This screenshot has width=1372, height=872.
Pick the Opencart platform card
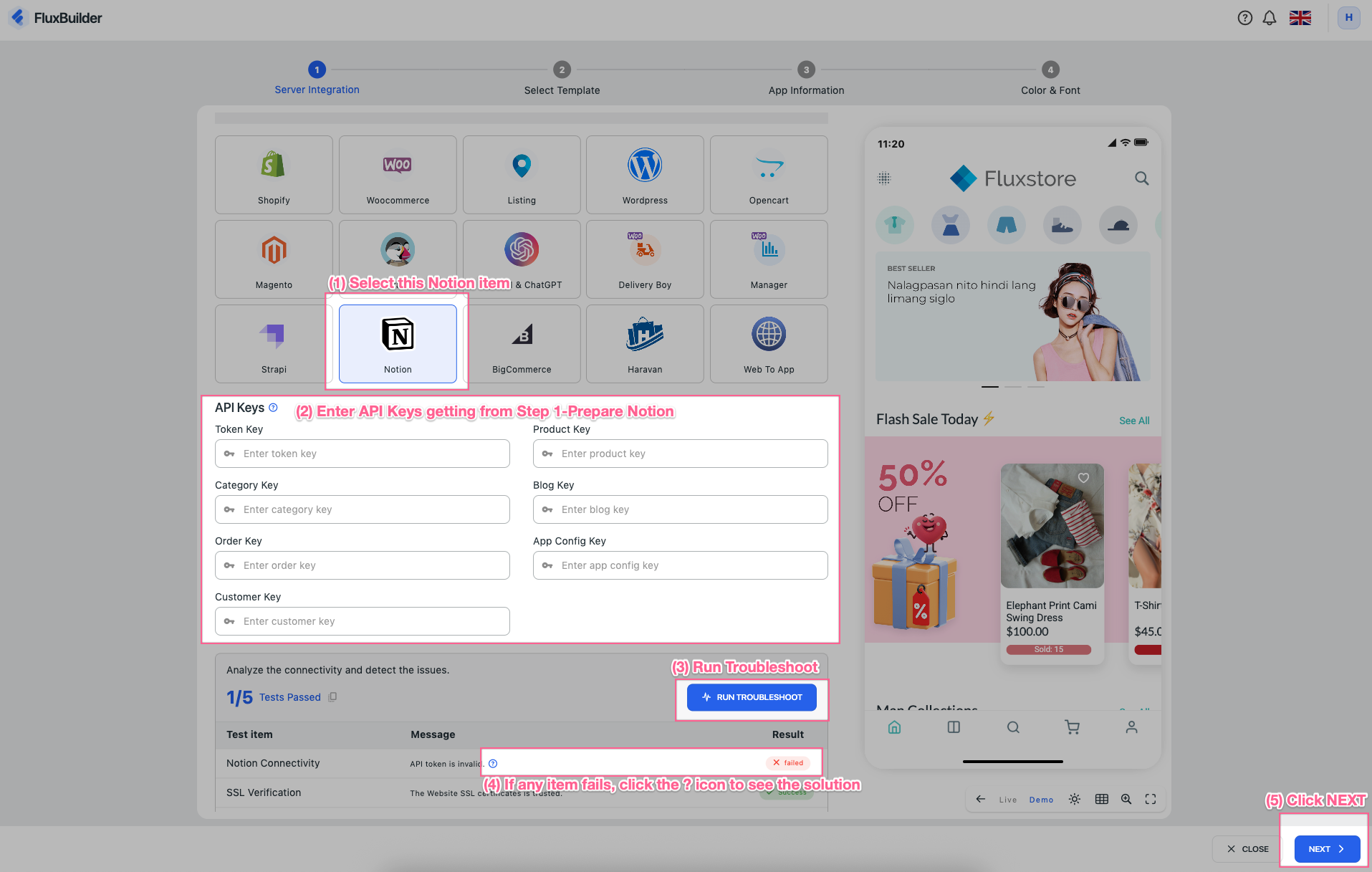pos(769,175)
